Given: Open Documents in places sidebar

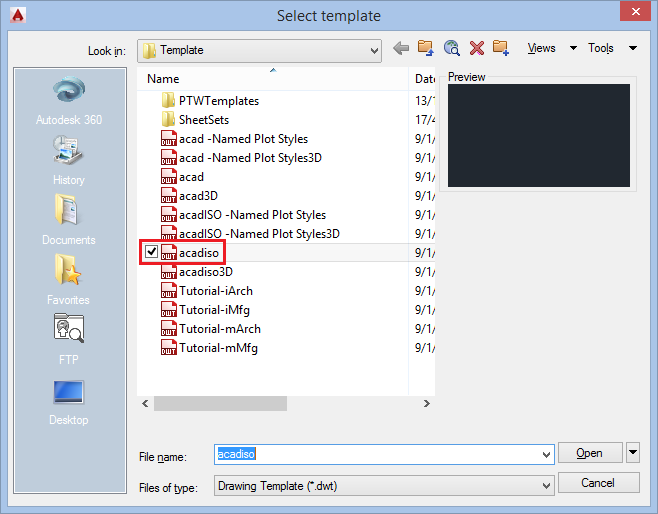Looking at the screenshot, I should point(69,220).
